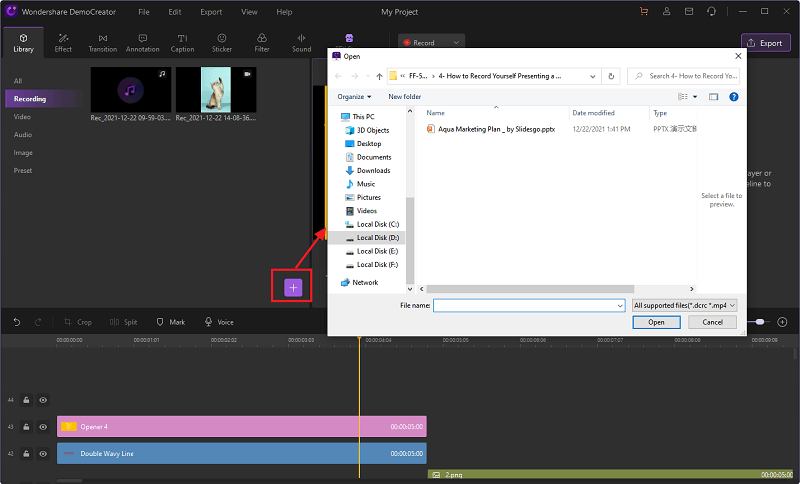This screenshot has height=484, width=800.
Task: Select the audio recording thumbnail
Action: [131, 90]
